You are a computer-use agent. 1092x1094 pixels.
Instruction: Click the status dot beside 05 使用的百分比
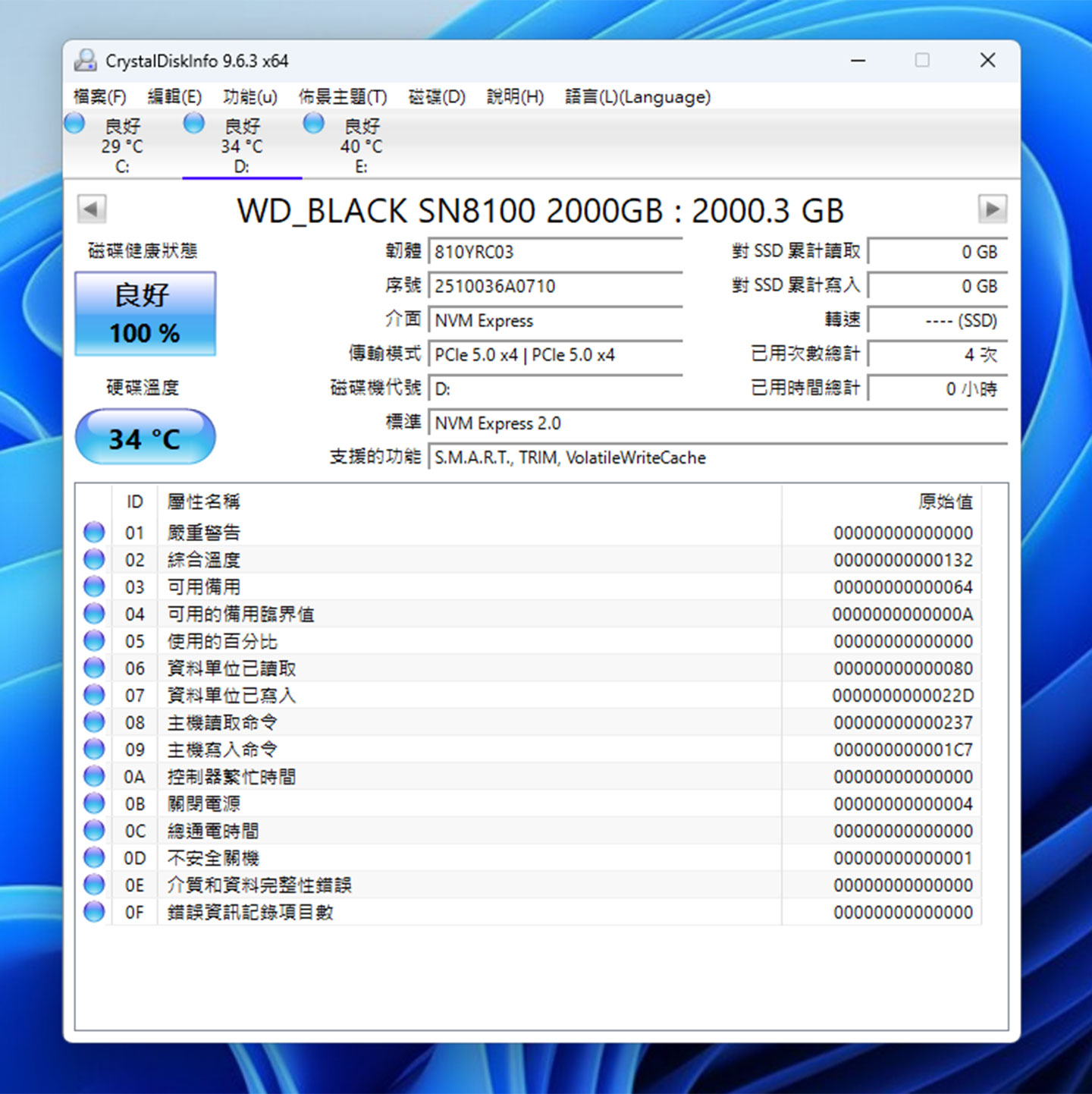94,640
